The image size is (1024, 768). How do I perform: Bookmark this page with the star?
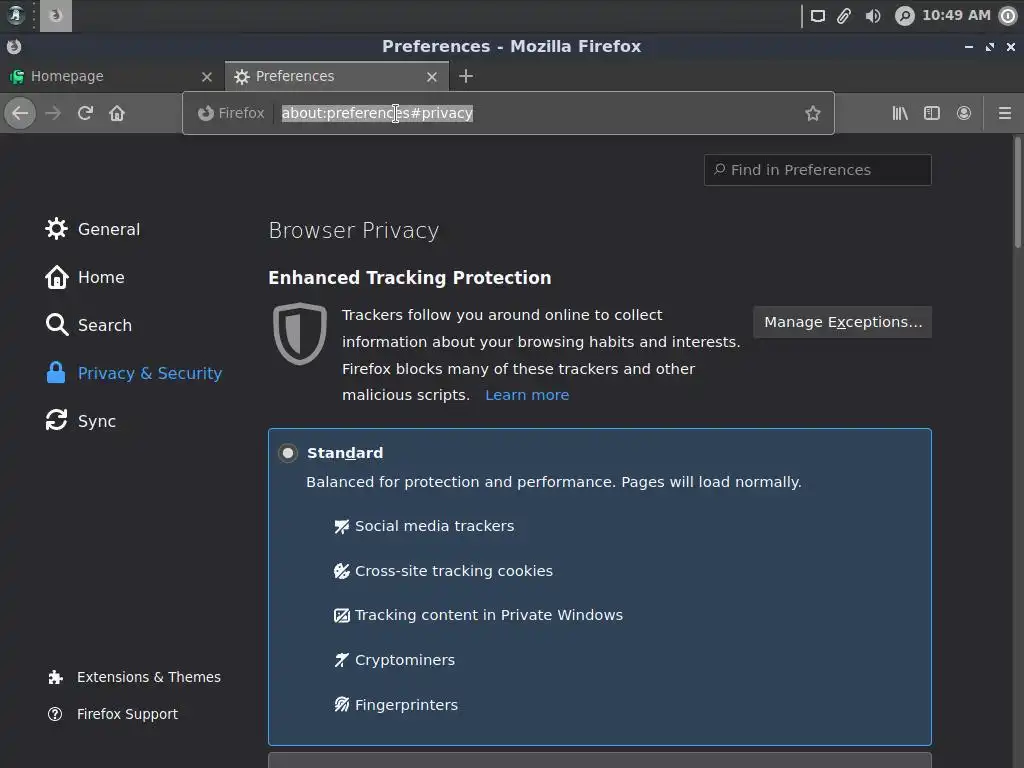tap(813, 113)
